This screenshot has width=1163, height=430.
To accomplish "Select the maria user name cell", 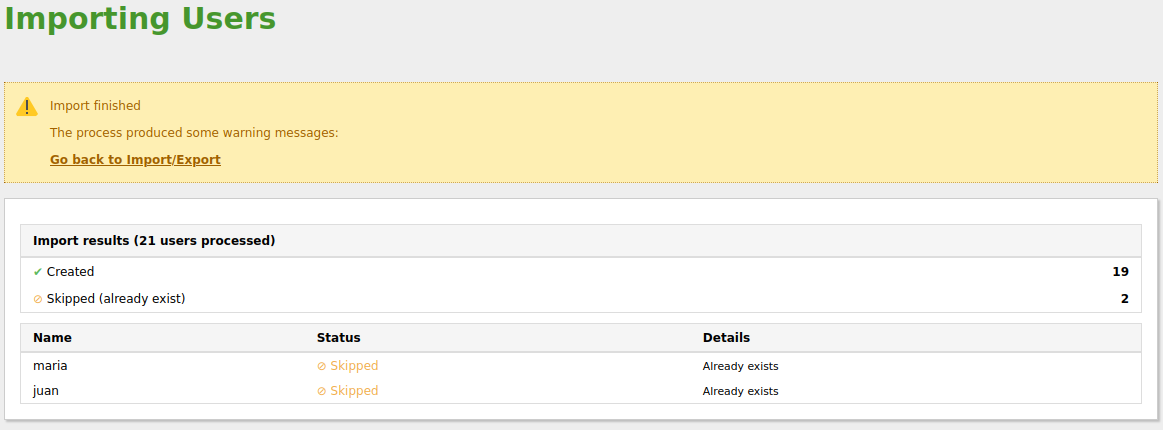I will coord(50,366).
